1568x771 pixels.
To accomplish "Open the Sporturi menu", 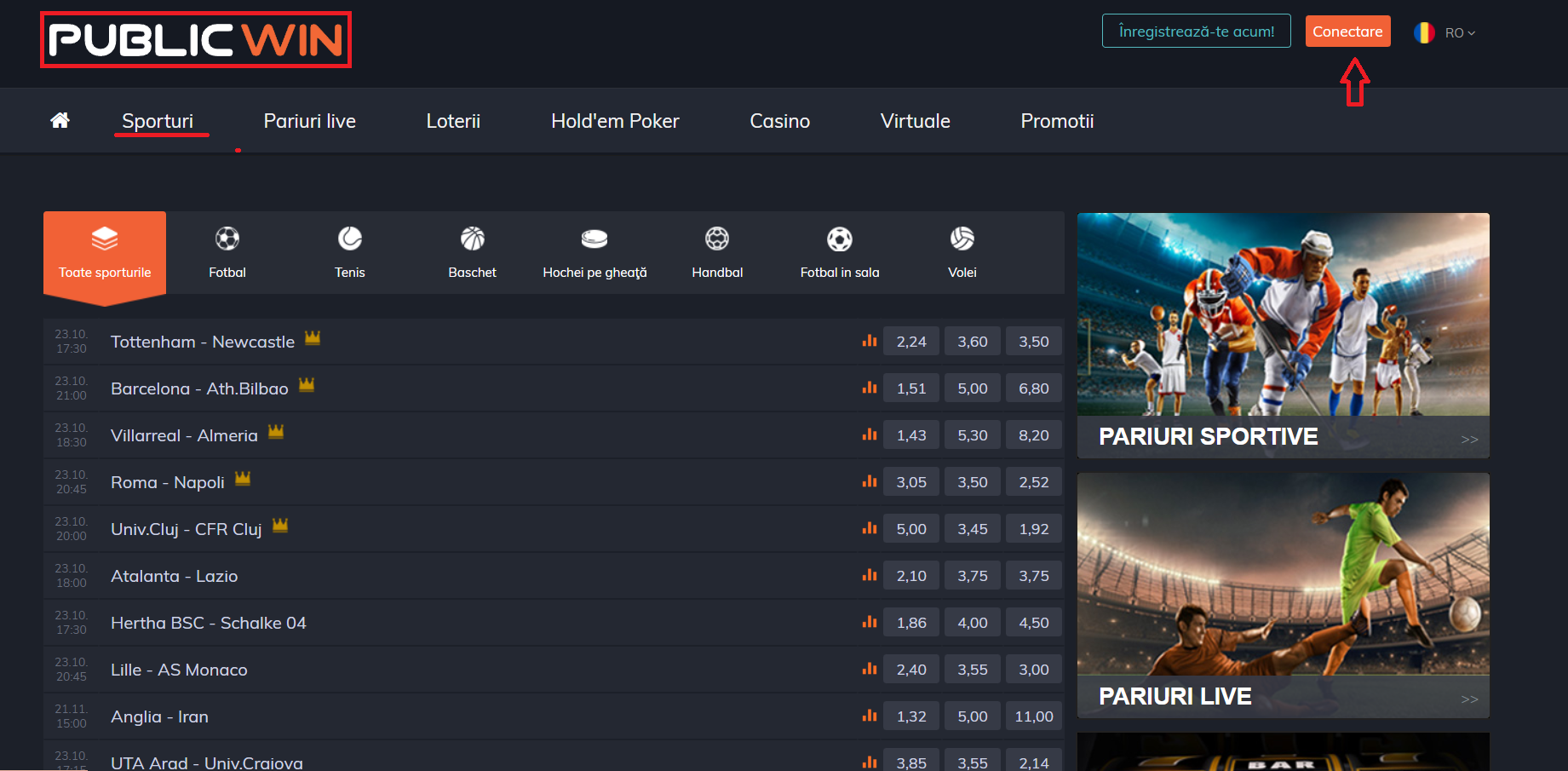I will tap(158, 121).
